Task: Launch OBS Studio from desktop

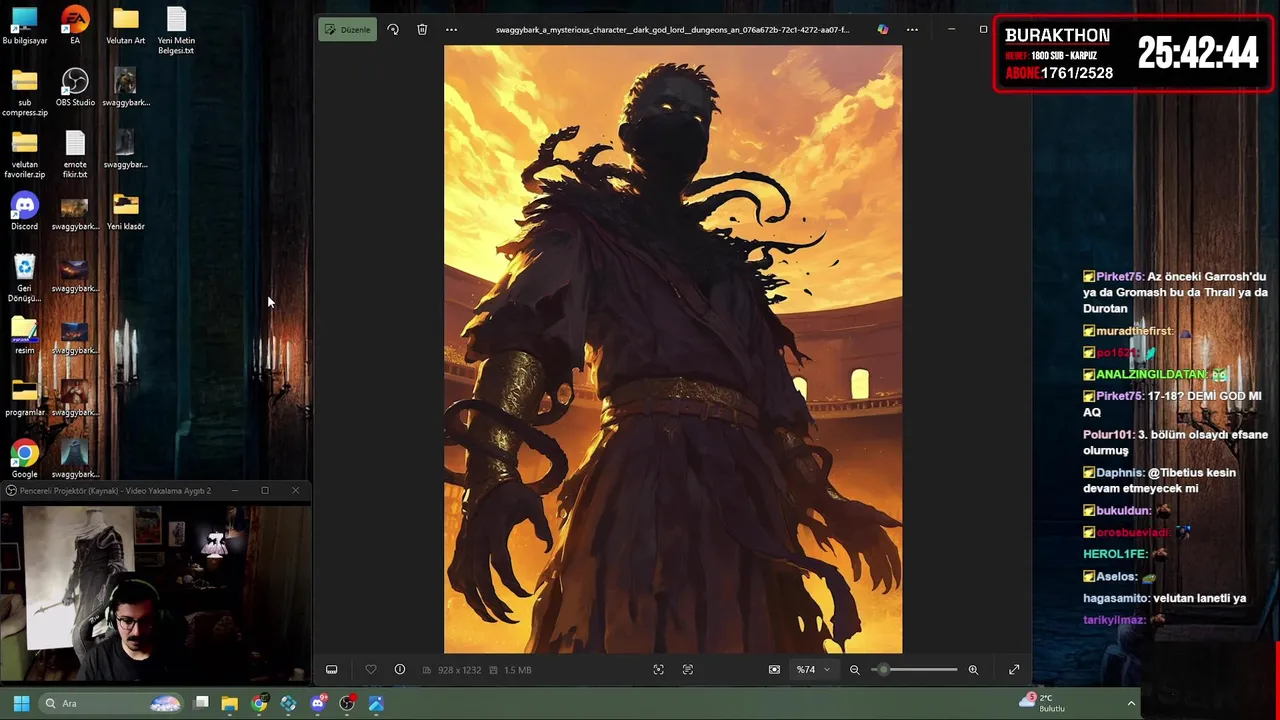Action: point(75,88)
